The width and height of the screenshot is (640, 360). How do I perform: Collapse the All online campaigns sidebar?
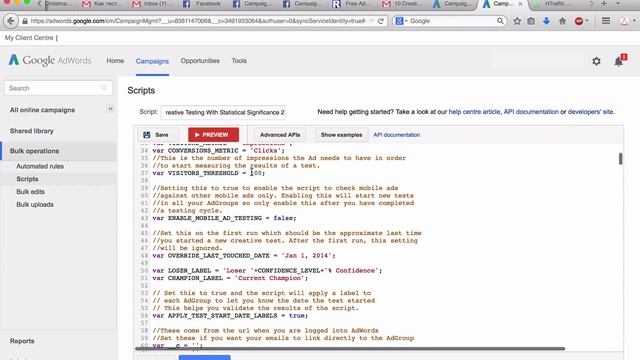pyautogui.click(x=110, y=109)
